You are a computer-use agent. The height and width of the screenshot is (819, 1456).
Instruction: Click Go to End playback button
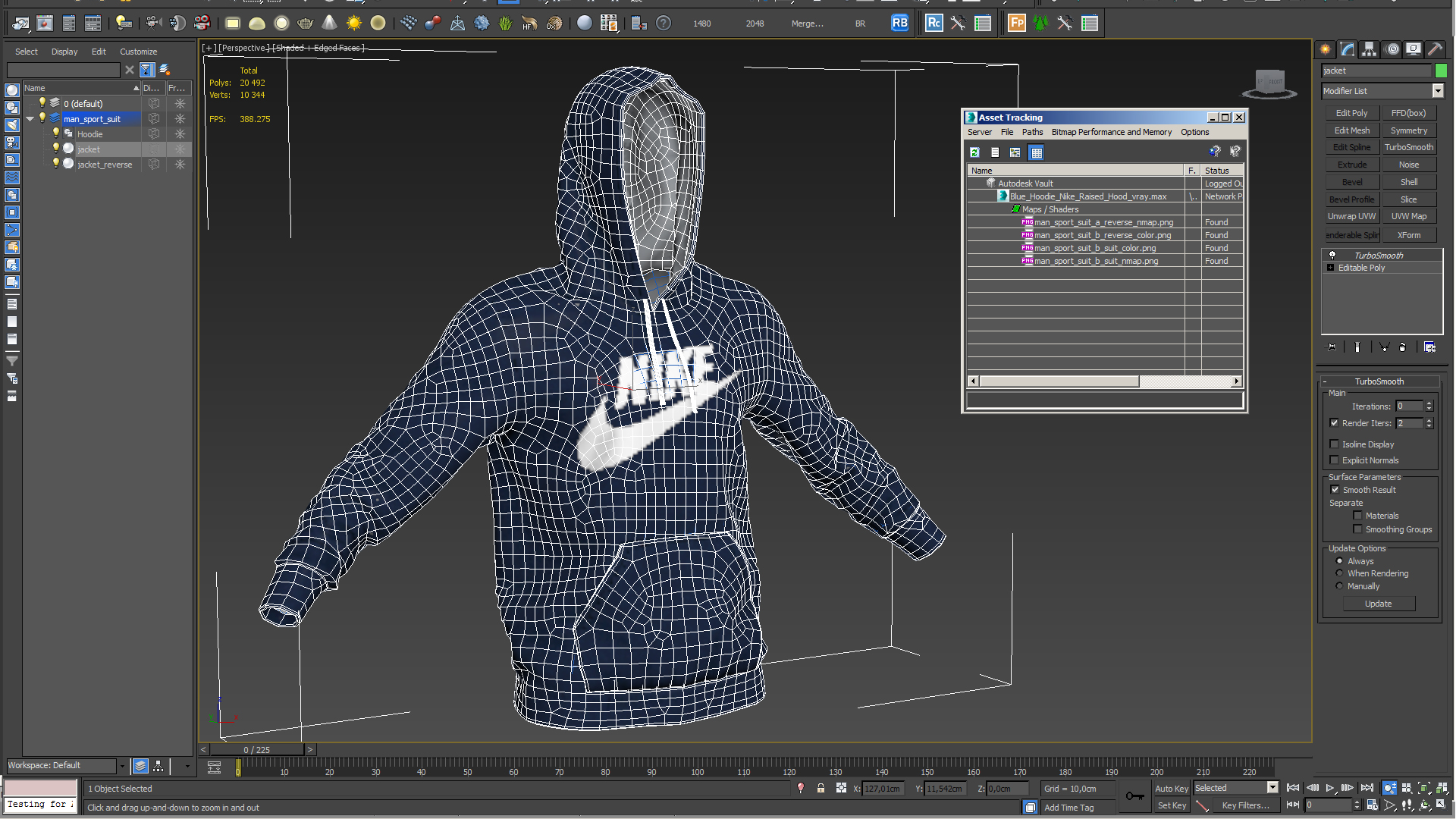(1367, 788)
